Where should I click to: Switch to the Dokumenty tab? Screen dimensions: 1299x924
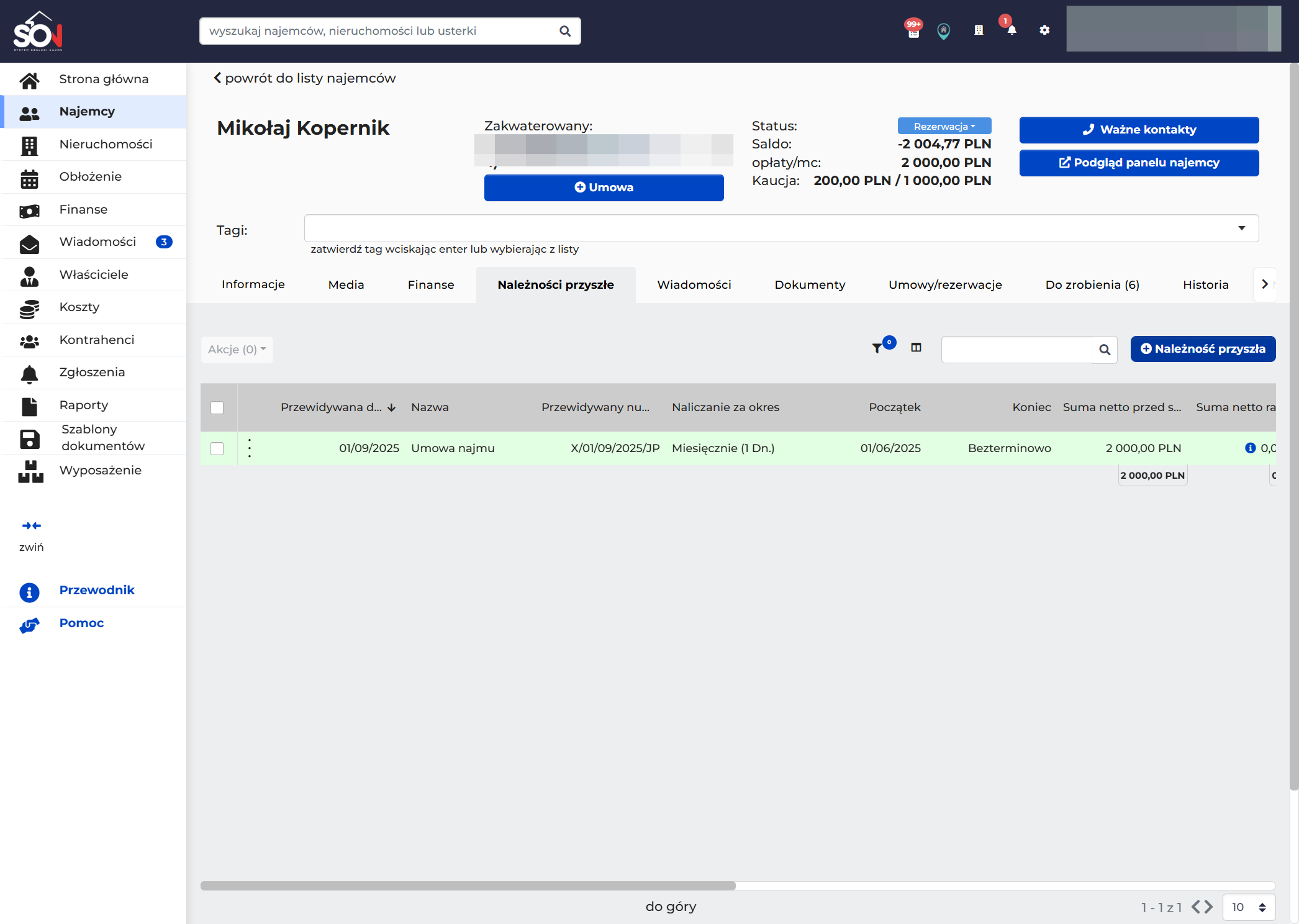tap(810, 284)
